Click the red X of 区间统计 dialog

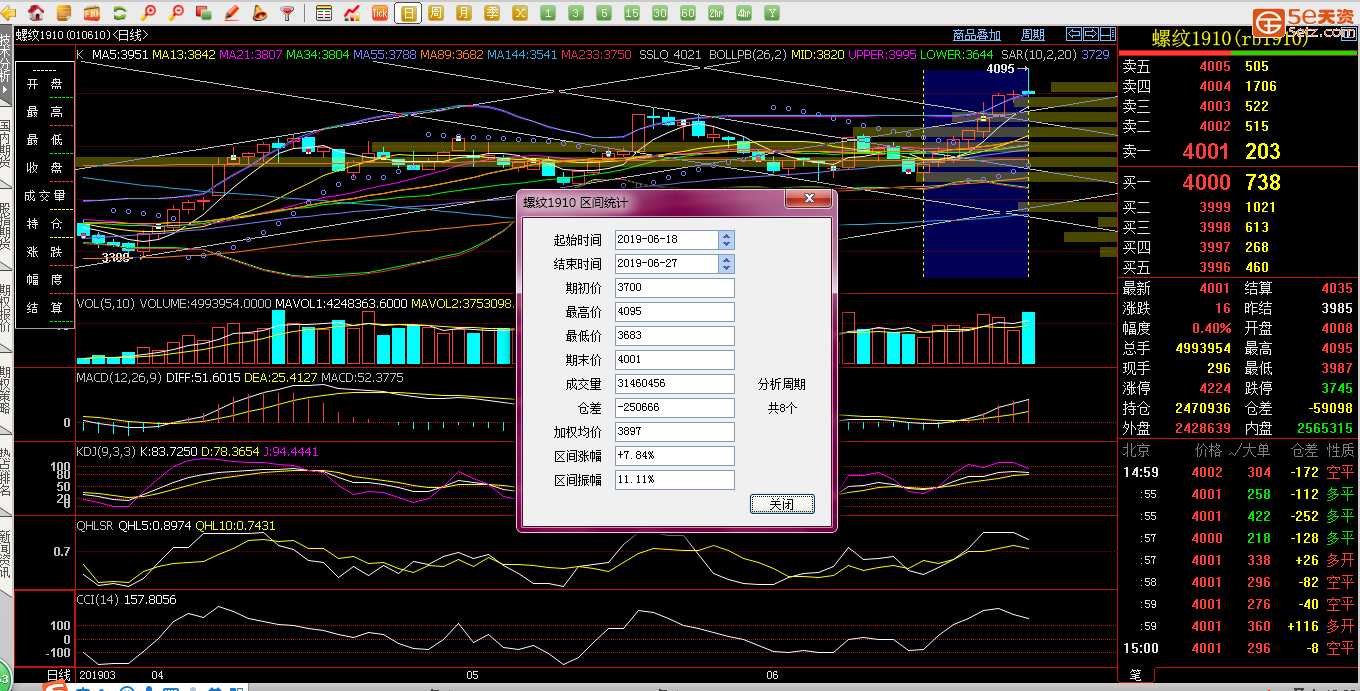coord(808,200)
